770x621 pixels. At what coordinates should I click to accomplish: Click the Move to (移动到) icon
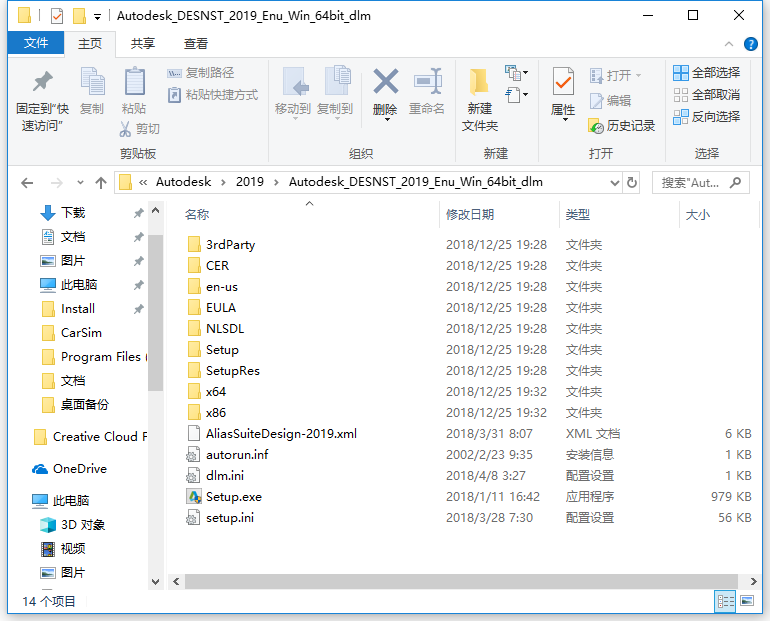(x=295, y=81)
